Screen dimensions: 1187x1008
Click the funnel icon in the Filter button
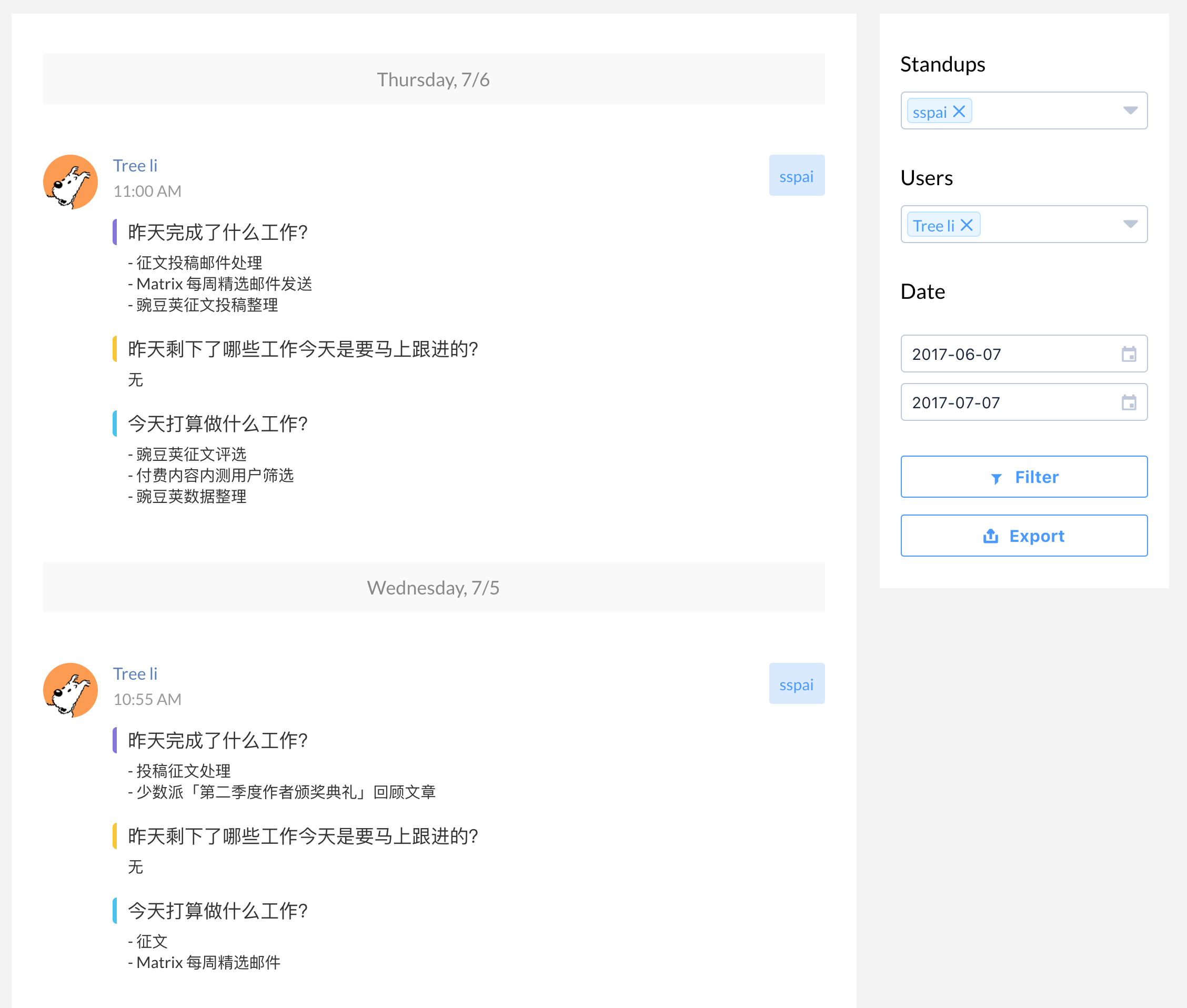click(x=995, y=478)
